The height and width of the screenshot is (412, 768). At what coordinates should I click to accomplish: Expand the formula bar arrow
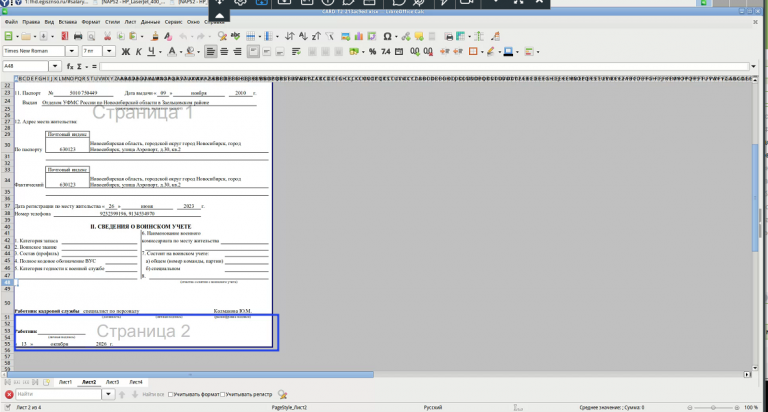[753, 66]
